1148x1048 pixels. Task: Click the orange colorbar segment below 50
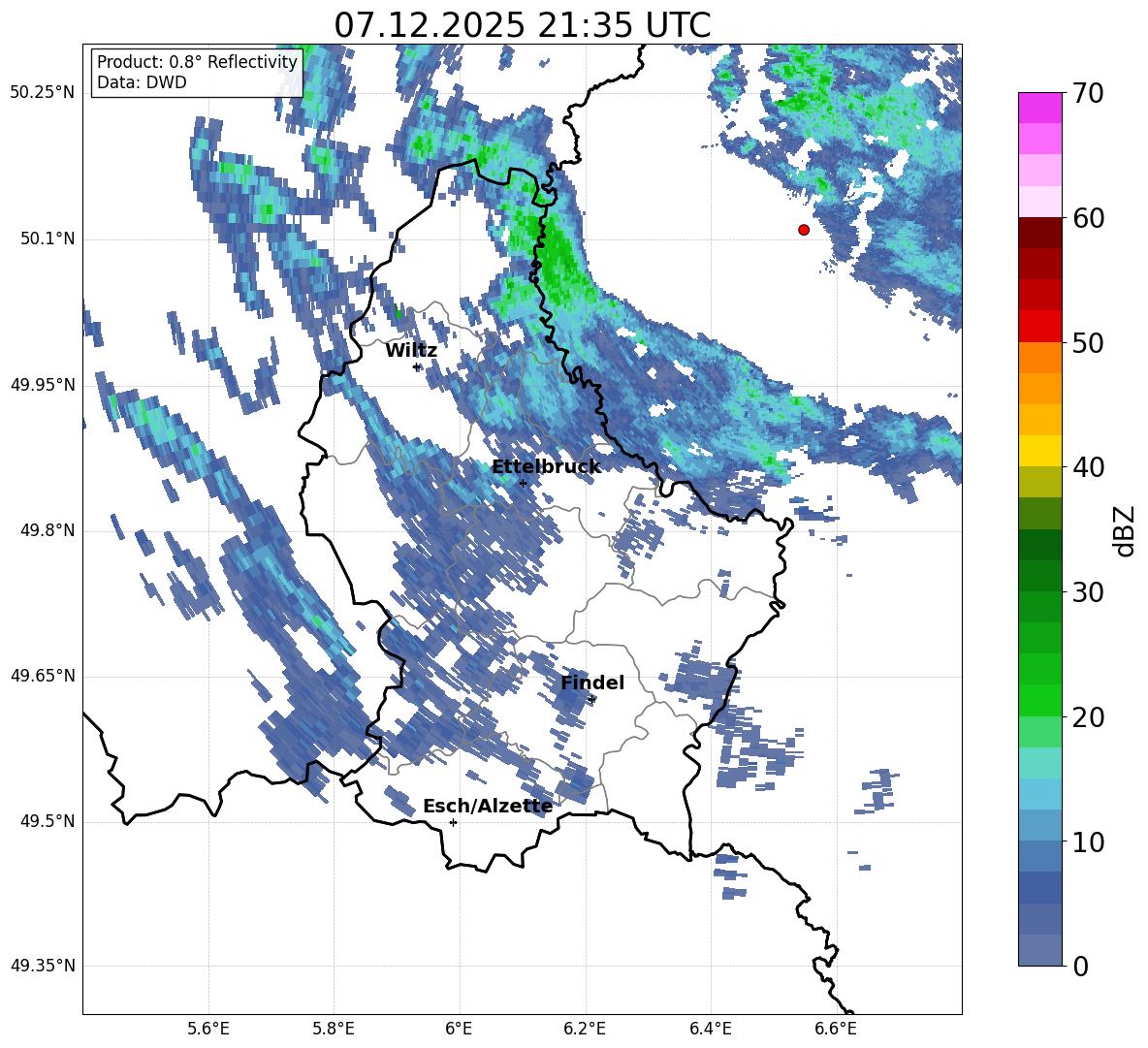click(x=1040, y=358)
